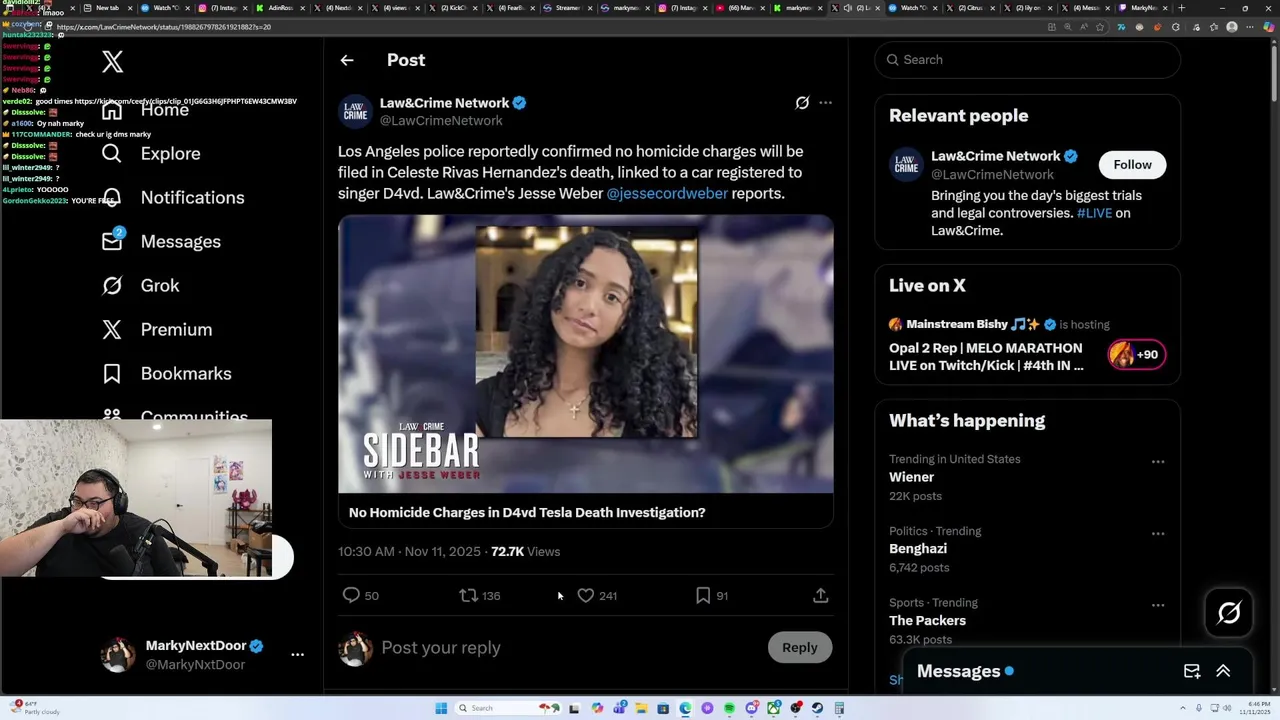Click the browser address bar URL
The height and width of the screenshot is (720, 1280).
[x=164, y=27]
